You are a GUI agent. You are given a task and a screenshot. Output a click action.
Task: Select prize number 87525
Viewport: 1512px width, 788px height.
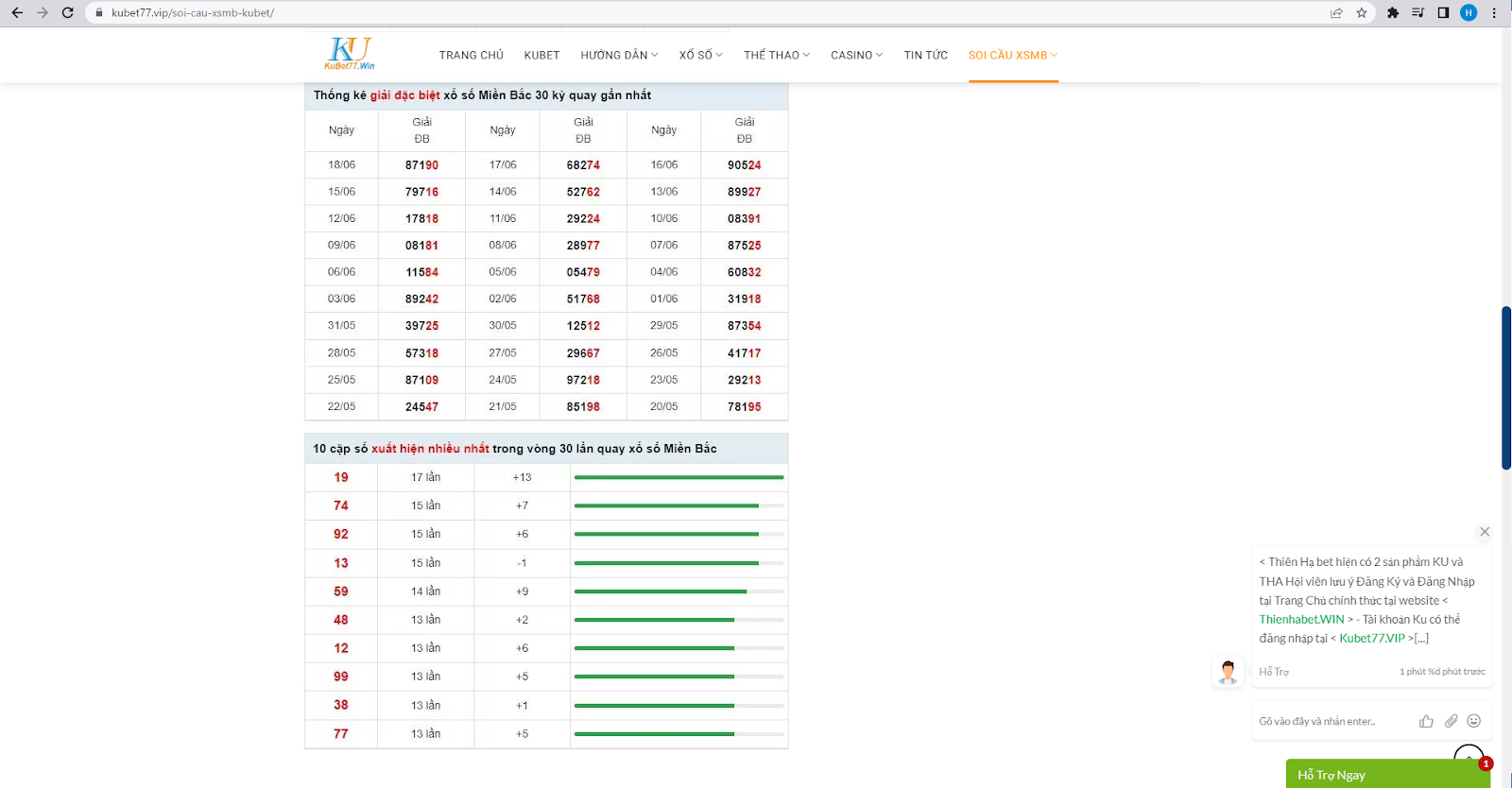[x=745, y=246]
